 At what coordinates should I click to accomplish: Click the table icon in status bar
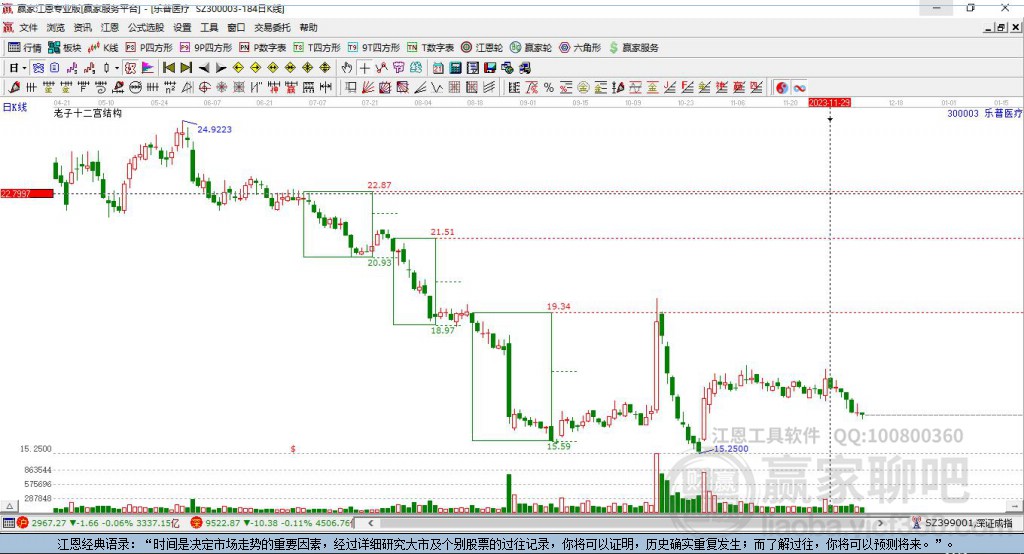point(8,523)
